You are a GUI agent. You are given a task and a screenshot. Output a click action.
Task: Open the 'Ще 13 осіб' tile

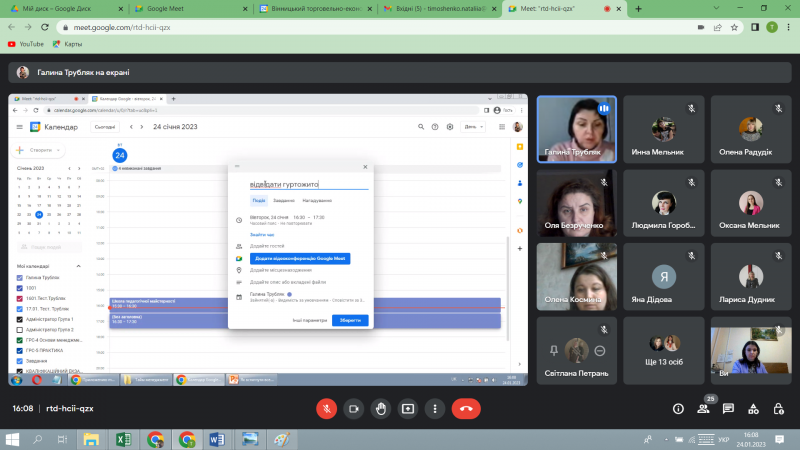pyautogui.click(x=664, y=351)
